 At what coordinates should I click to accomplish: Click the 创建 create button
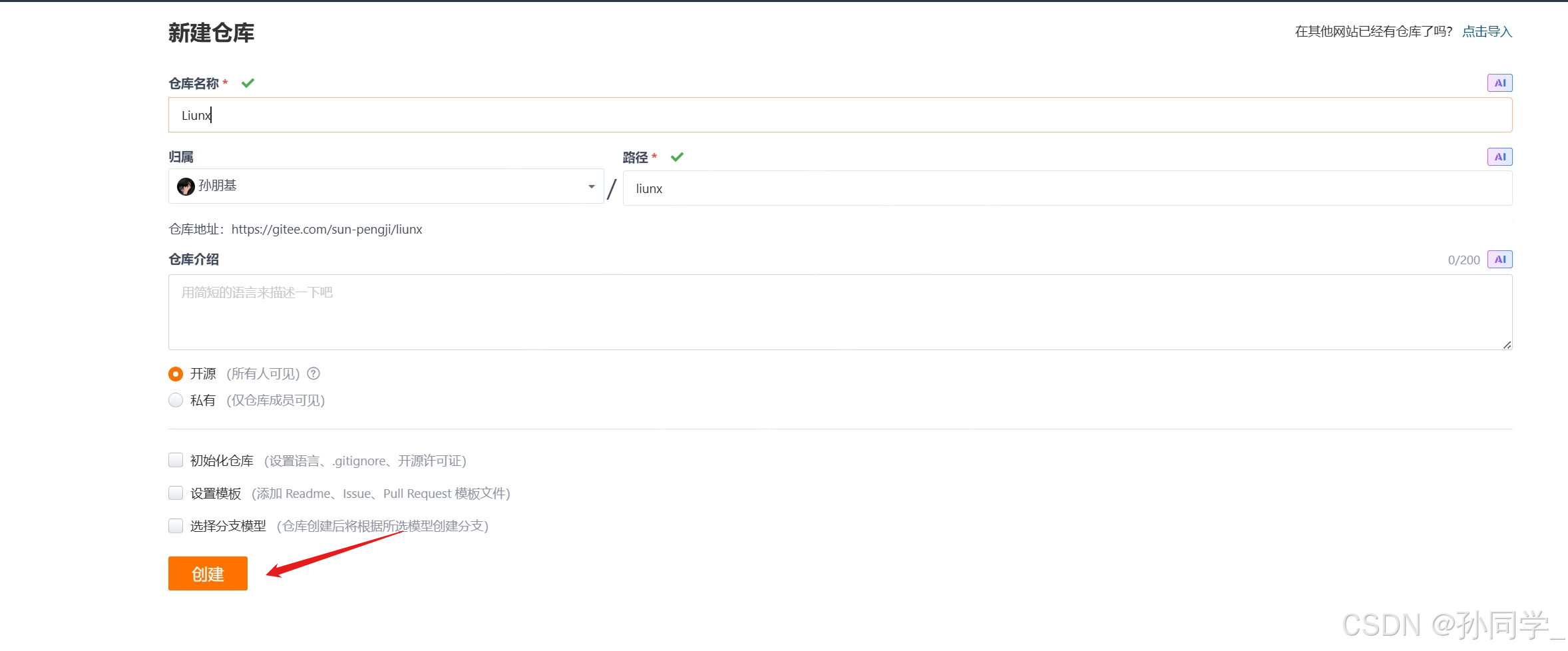(x=208, y=573)
